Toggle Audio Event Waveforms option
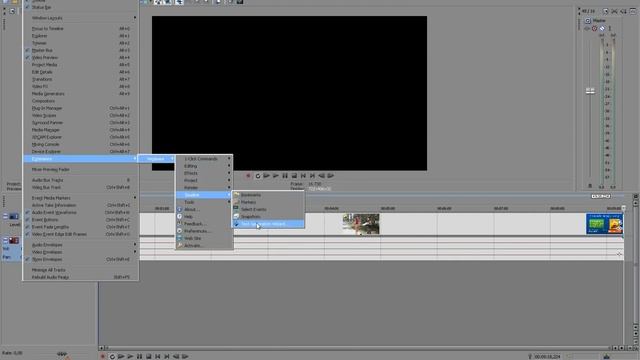Viewport: 640px width, 360px height. (x=81, y=213)
